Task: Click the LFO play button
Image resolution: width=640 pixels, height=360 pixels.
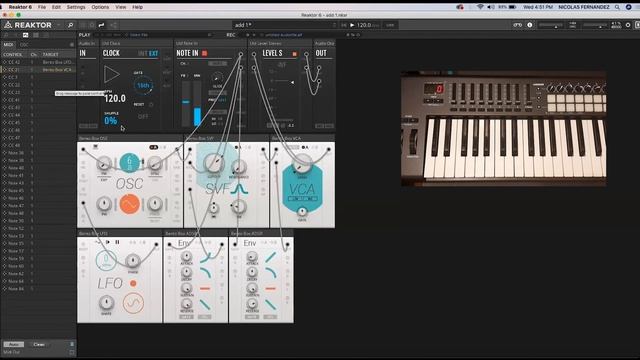Action: click(108, 242)
